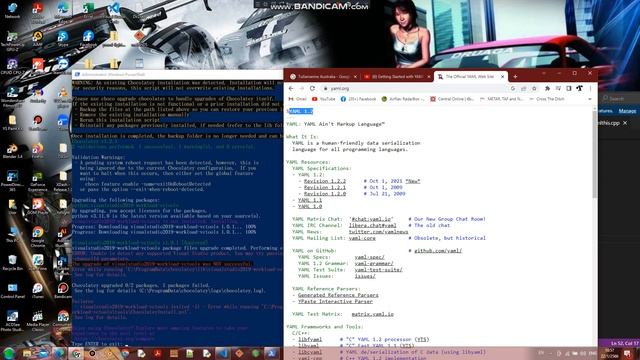Open yaml-grammar/ link
Screen dimensions: 640x360
(x=374, y=263)
